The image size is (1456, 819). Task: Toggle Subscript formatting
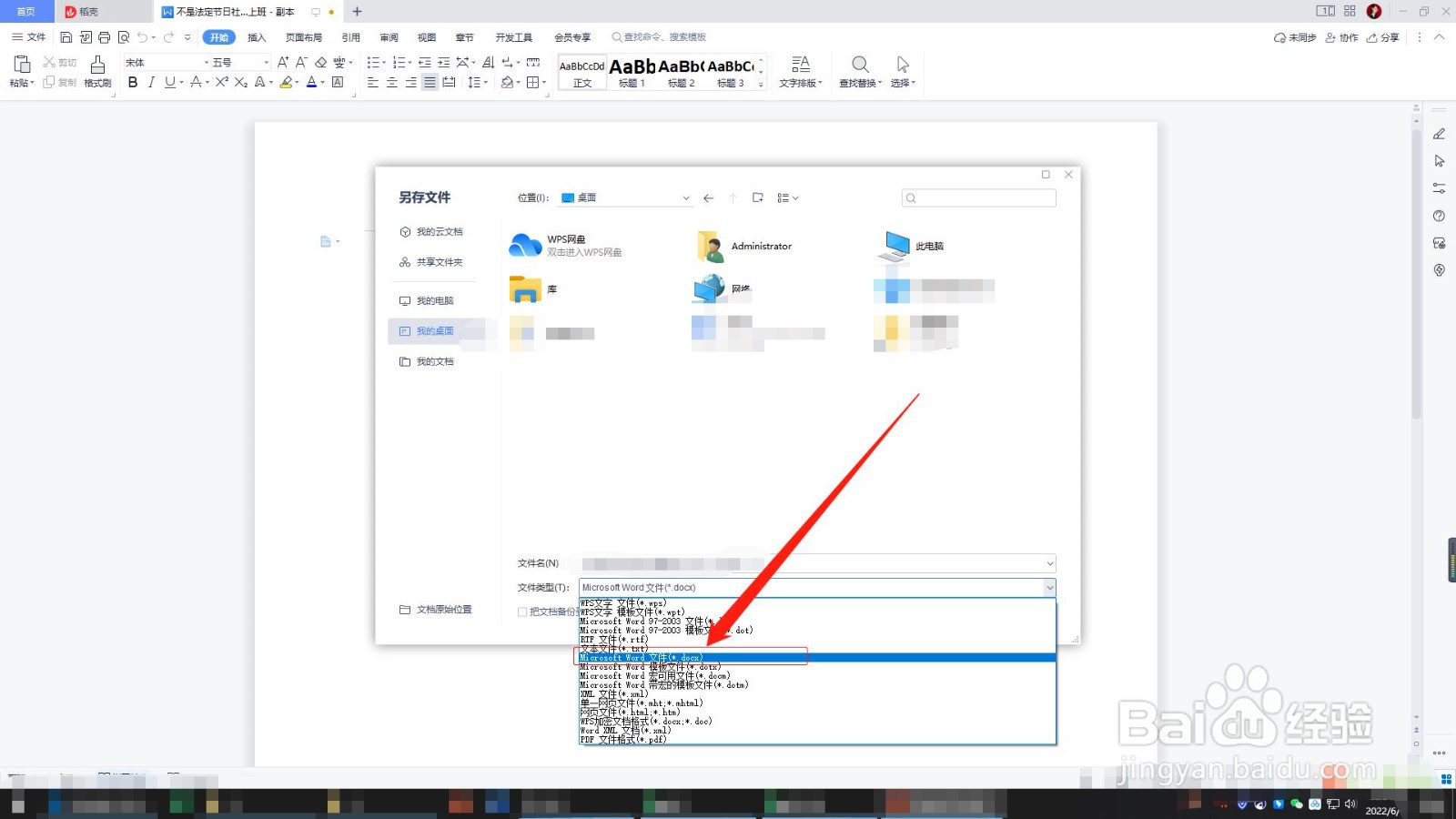[240, 82]
